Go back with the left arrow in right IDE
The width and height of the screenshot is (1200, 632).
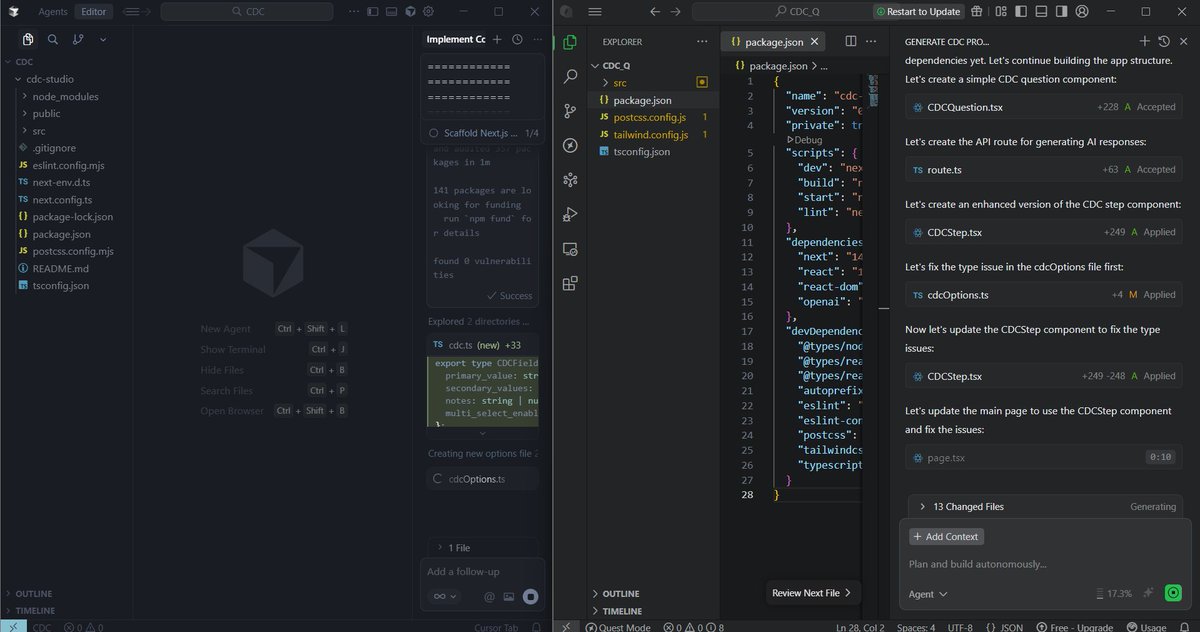pyautogui.click(x=656, y=12)
